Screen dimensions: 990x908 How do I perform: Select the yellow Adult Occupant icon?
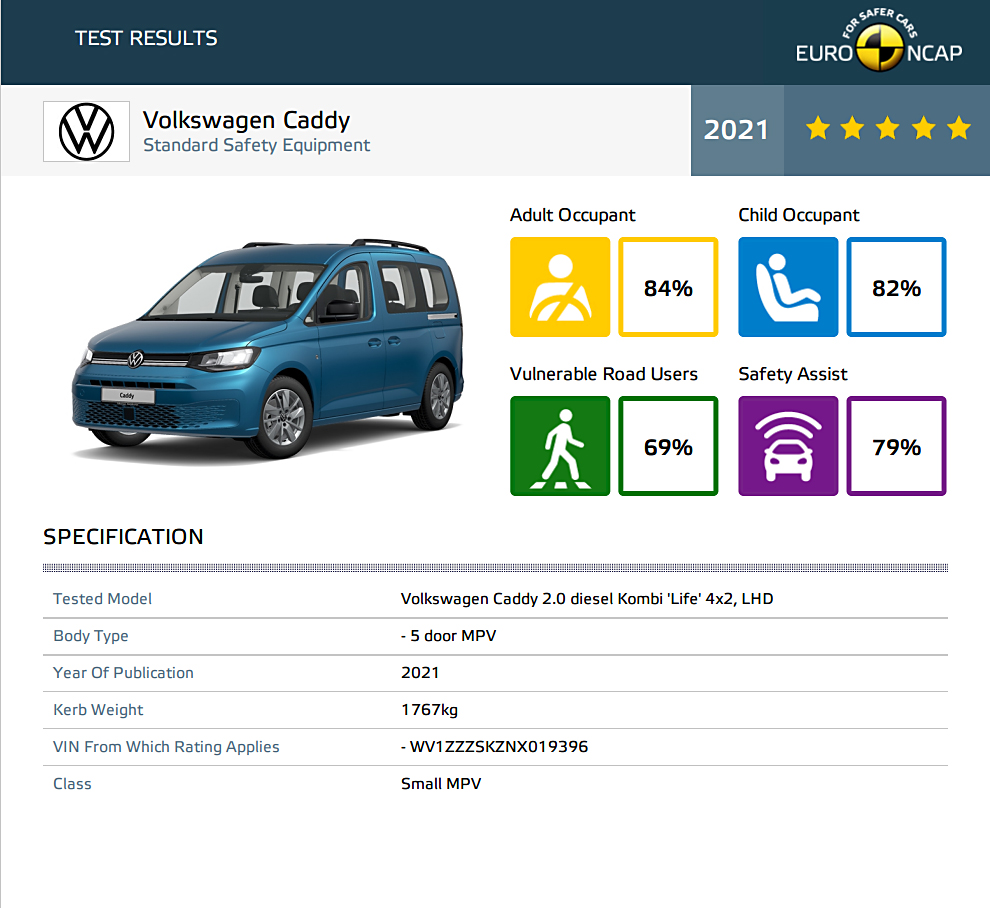[560, 287]
